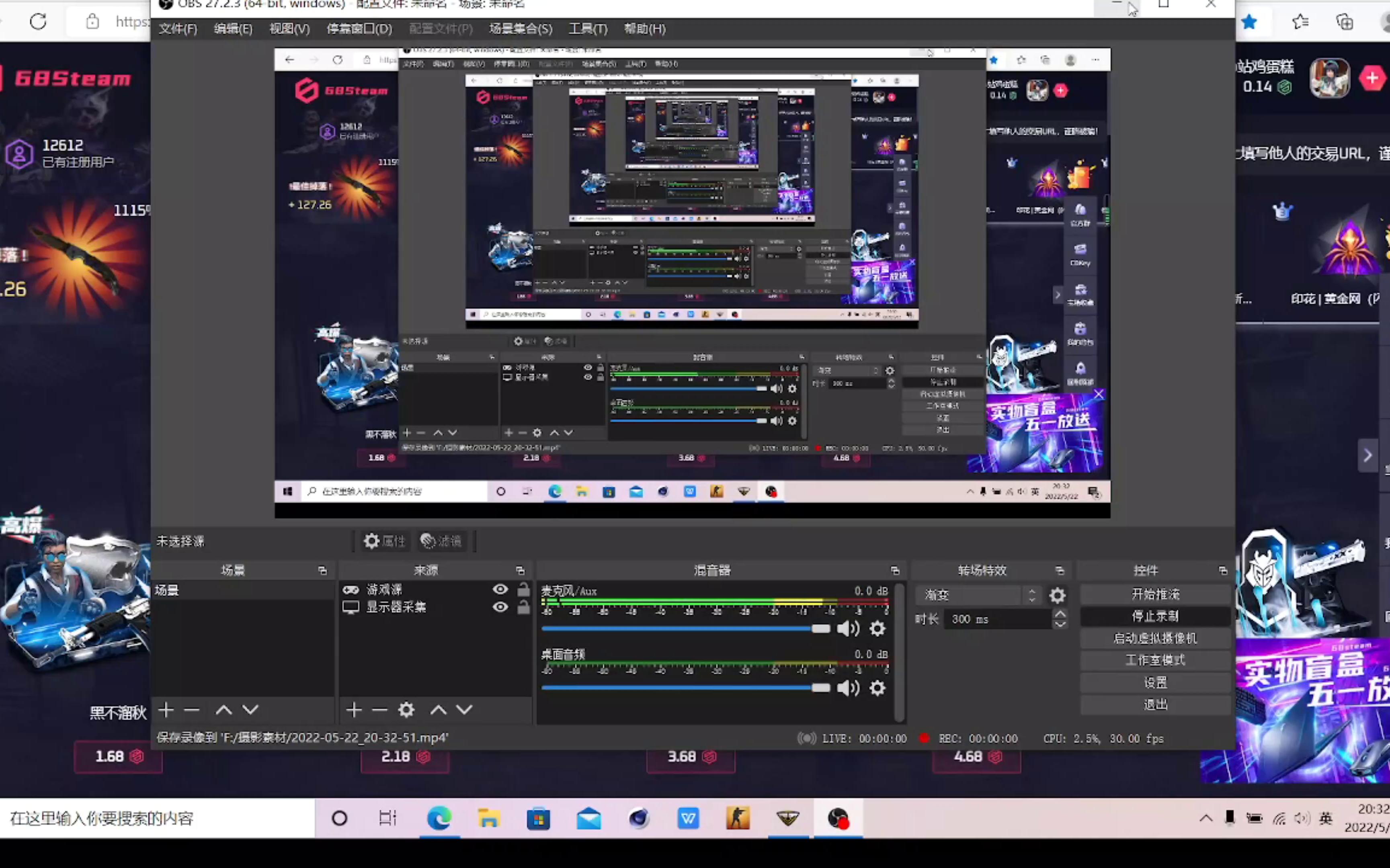Open the 场景集合(S) menu
The width and height of the screenshot is (1390, 868).
(x=521, y=29)
